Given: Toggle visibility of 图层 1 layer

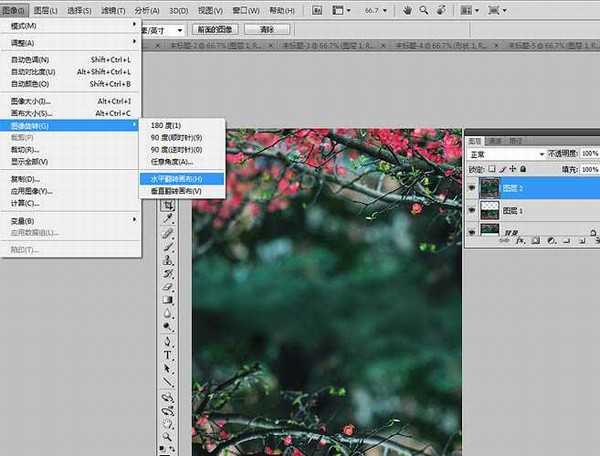Looking at the screenshot, I should pyautogui.click(x=473, y=211).
